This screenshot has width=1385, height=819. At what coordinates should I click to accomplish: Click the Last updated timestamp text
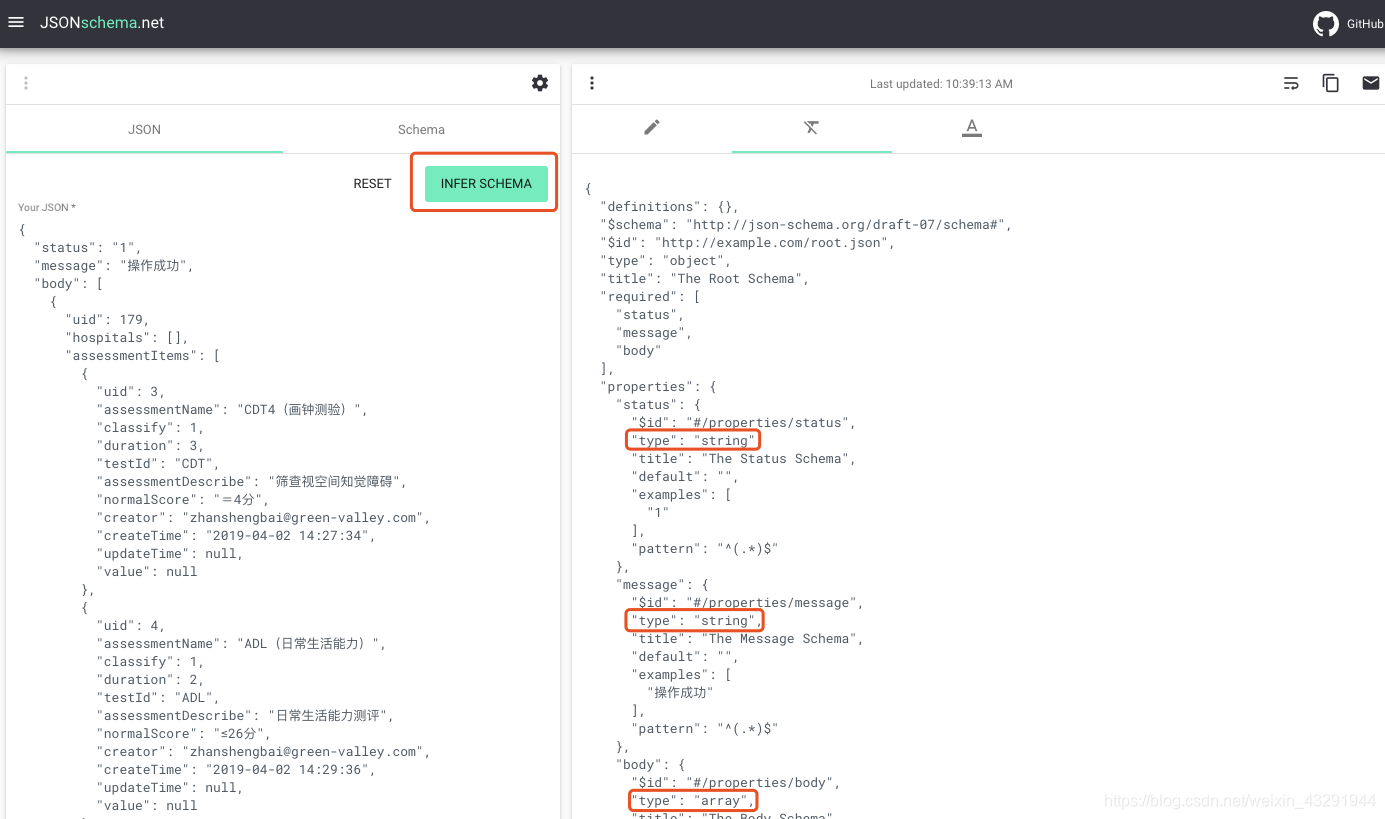(941, 84)
